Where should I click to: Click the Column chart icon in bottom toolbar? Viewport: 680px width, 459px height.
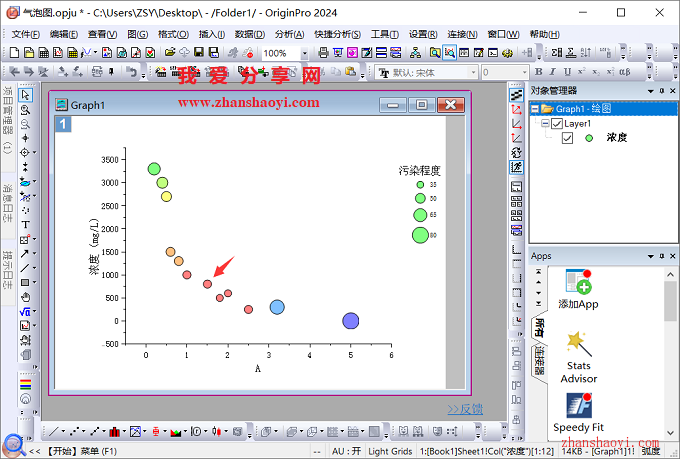114,431
